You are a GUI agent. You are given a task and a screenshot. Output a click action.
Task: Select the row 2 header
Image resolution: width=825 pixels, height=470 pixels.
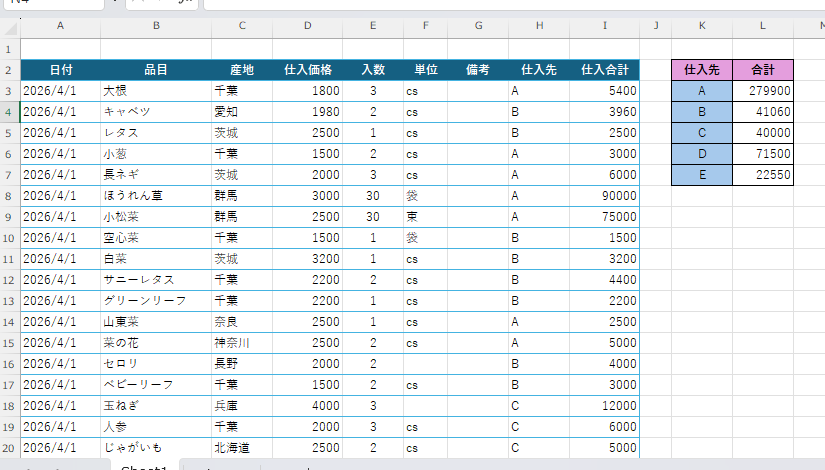tap(9, 70)
